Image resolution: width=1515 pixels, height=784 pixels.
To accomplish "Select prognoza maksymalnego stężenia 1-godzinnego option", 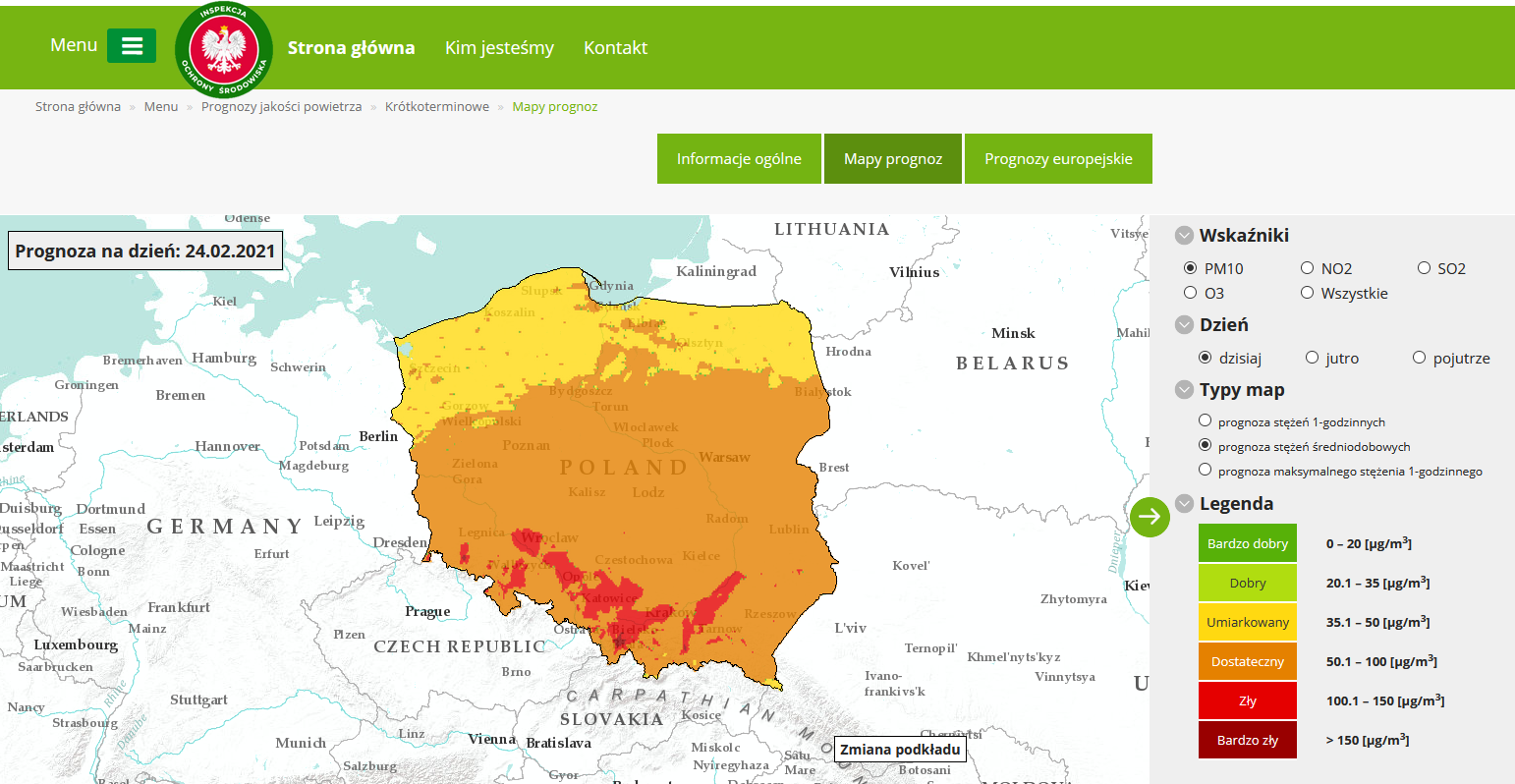I will point(1205,470).
